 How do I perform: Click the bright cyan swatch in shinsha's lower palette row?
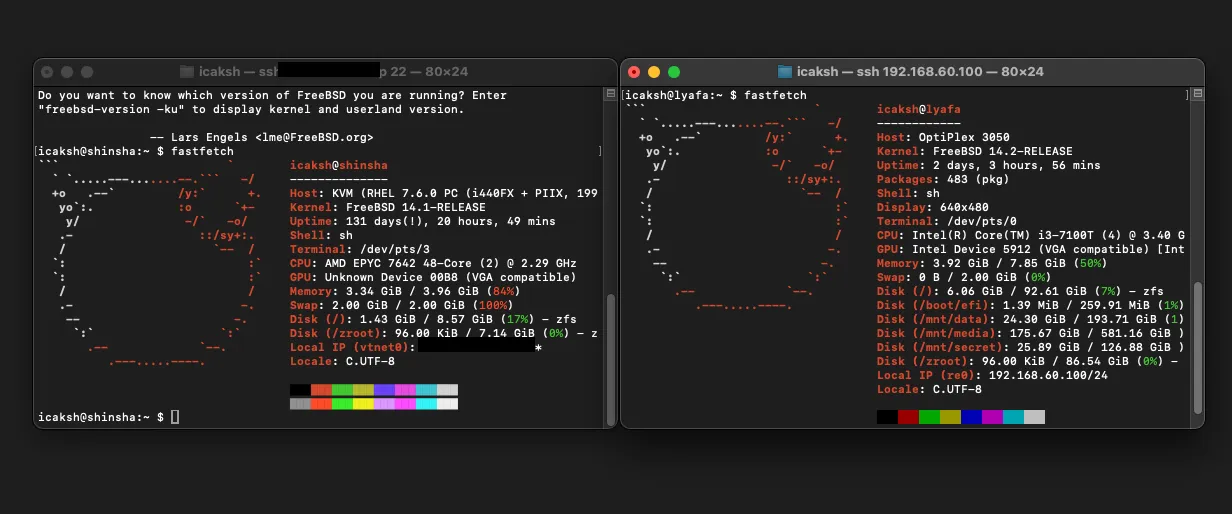pyautogui.click(x=426, y=404)
